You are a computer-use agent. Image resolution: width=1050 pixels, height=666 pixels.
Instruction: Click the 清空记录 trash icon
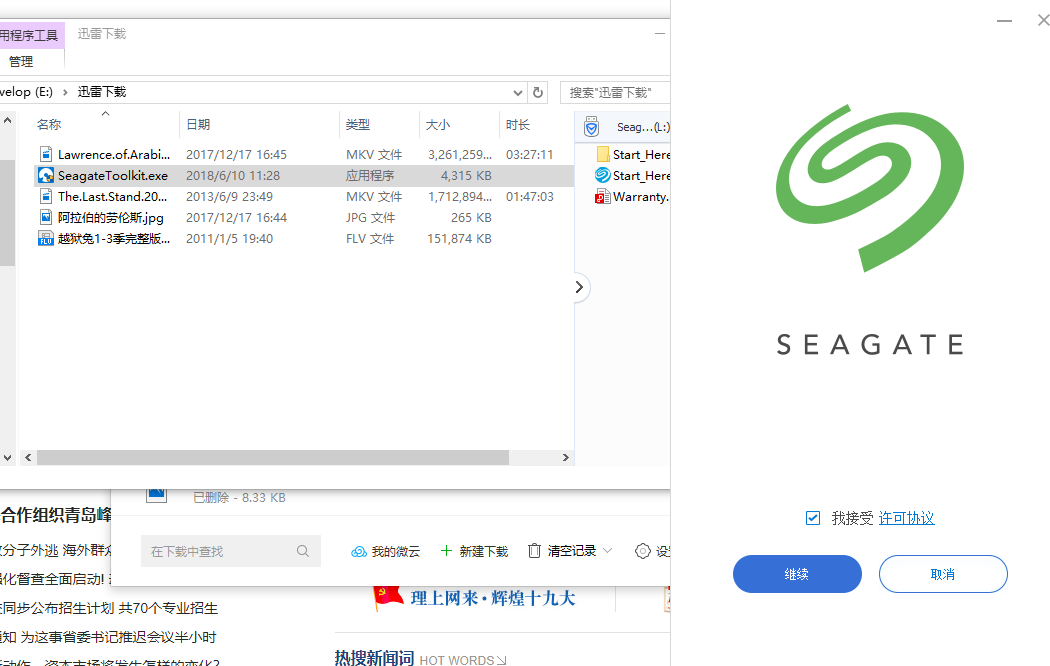[x=534, y=551]
